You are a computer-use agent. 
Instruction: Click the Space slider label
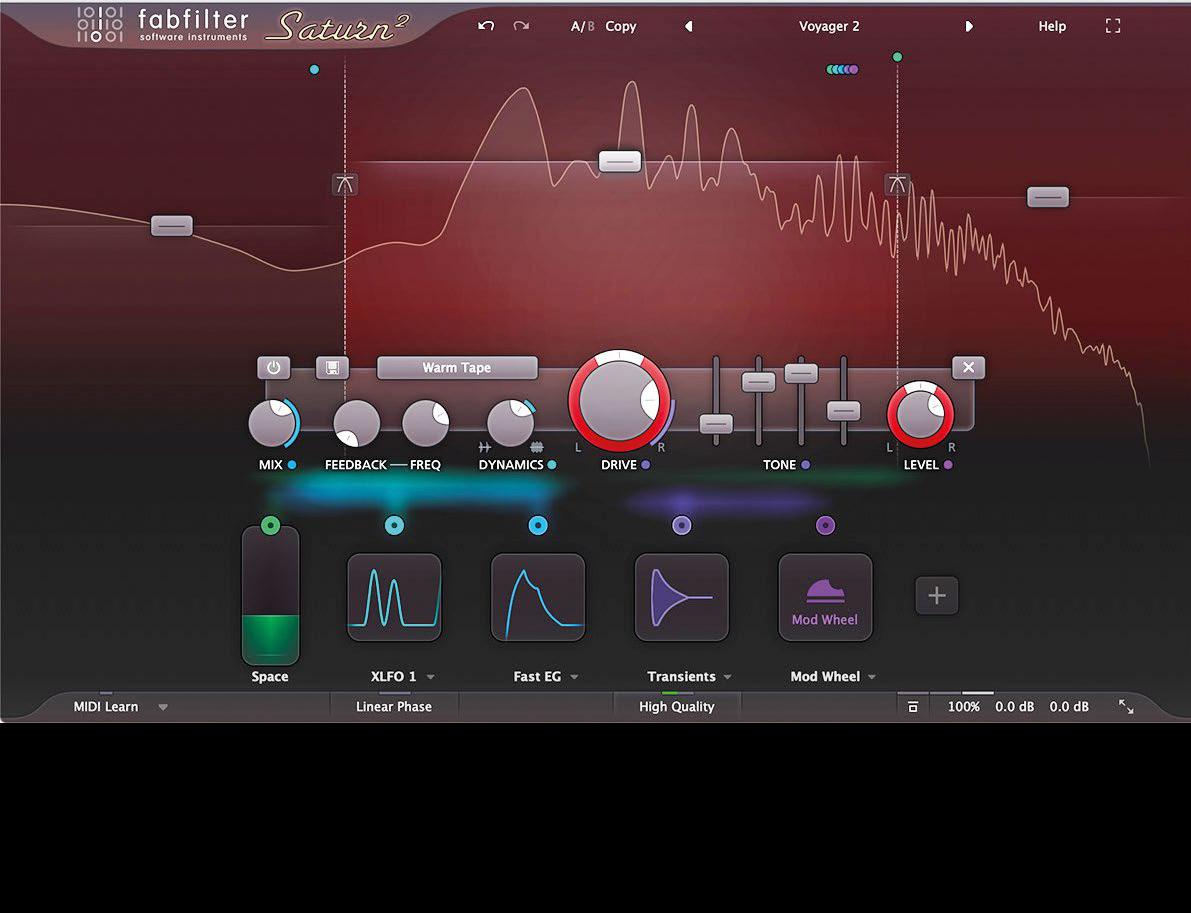coord(270,677)
